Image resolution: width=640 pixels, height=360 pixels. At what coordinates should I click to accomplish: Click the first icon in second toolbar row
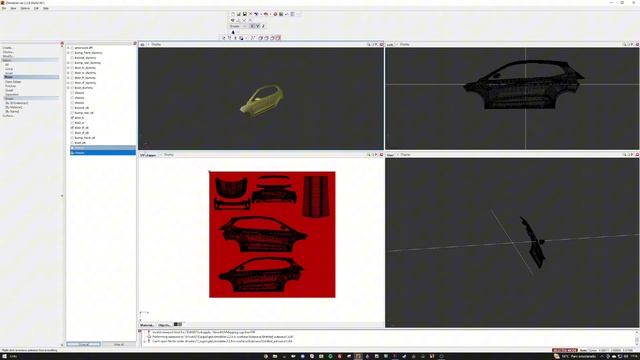233,20
